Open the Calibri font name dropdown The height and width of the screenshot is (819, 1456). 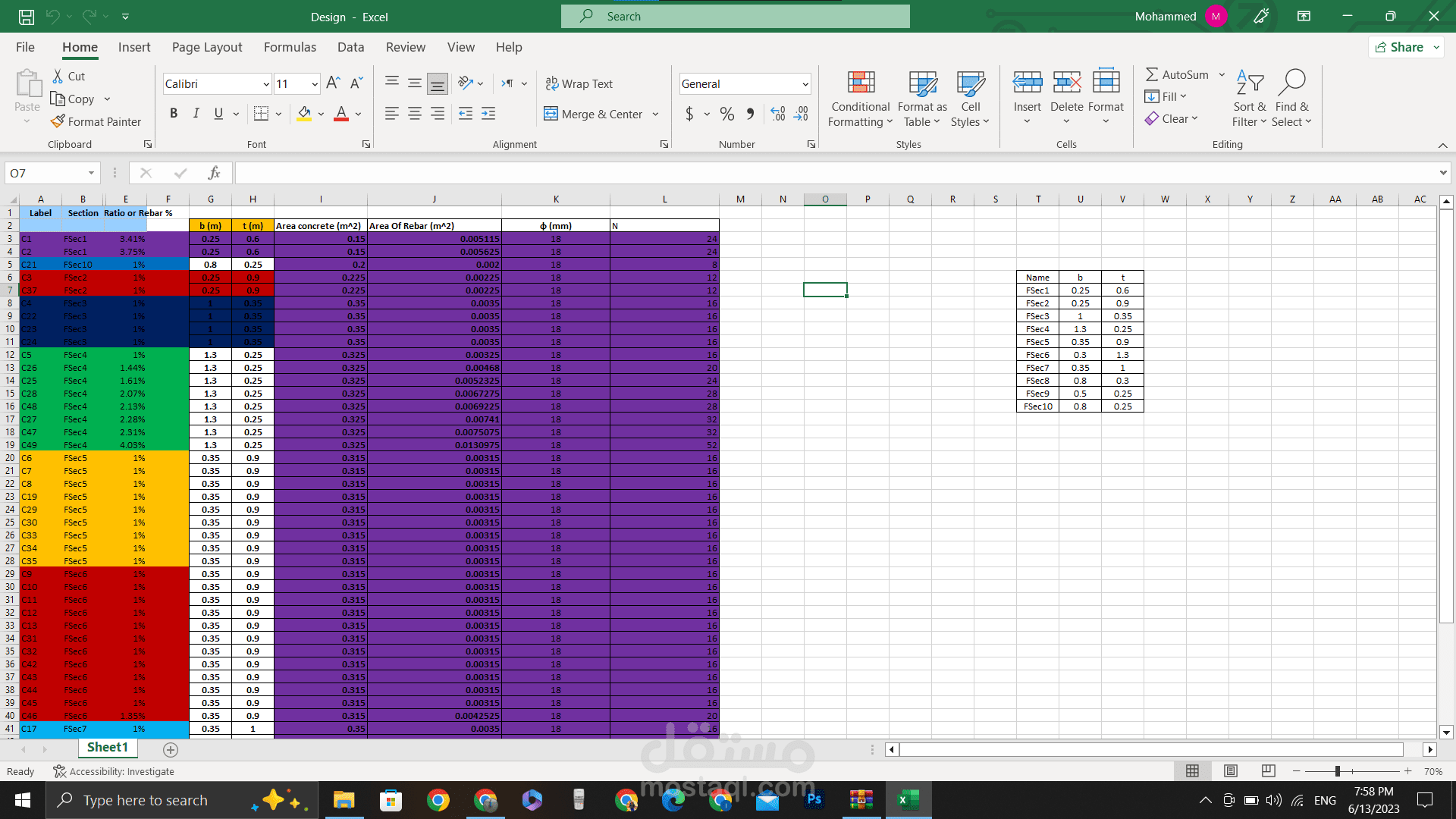click(x=265, y=84)
